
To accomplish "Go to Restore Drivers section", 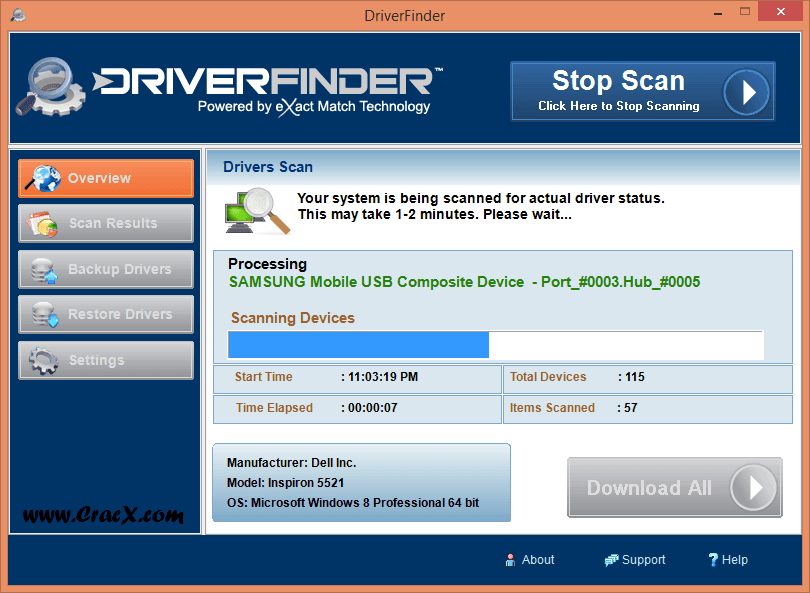I will click(119, 315).
